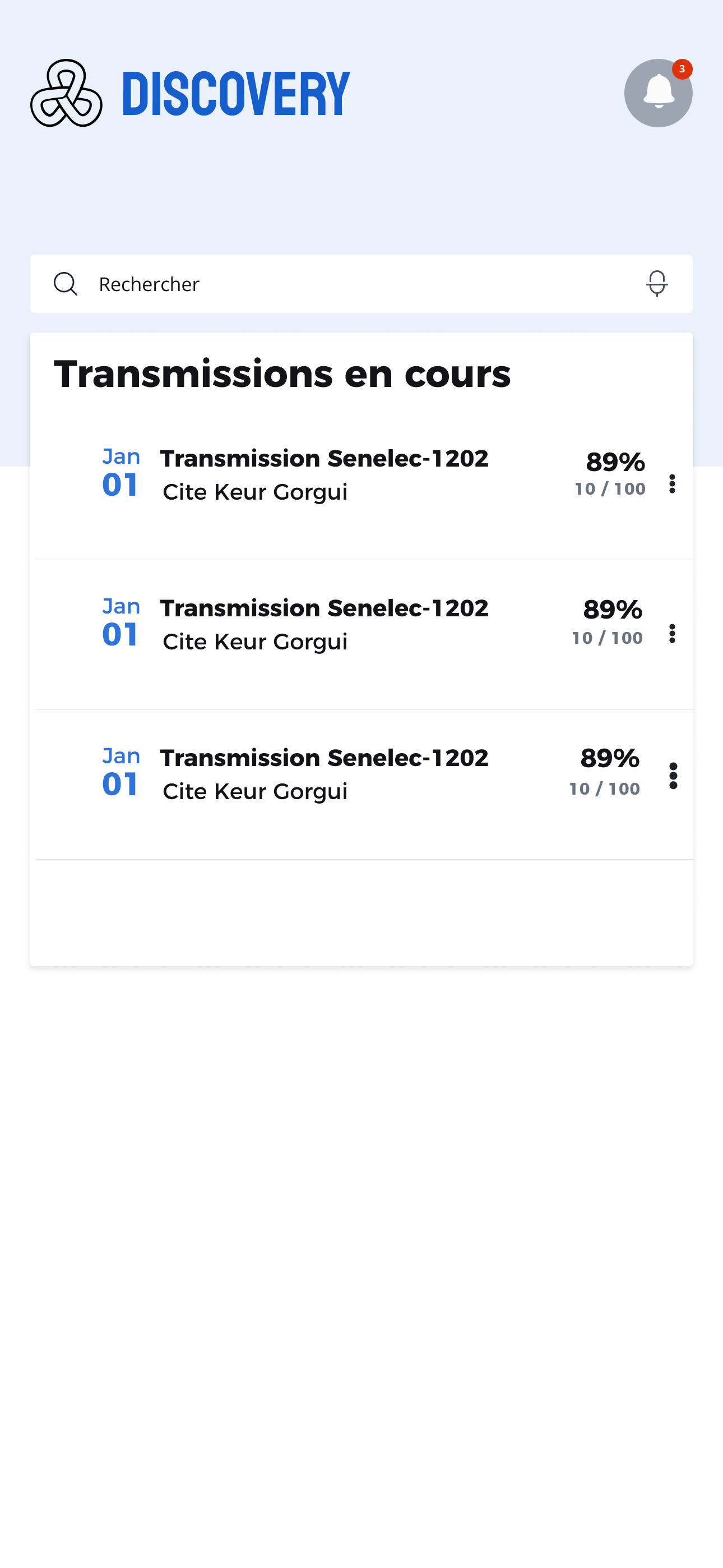Tap the third entry's Cite Keur Gorgui subtitle
Image resolution: width=723 pixels, height=1568 pixels.
255,791
